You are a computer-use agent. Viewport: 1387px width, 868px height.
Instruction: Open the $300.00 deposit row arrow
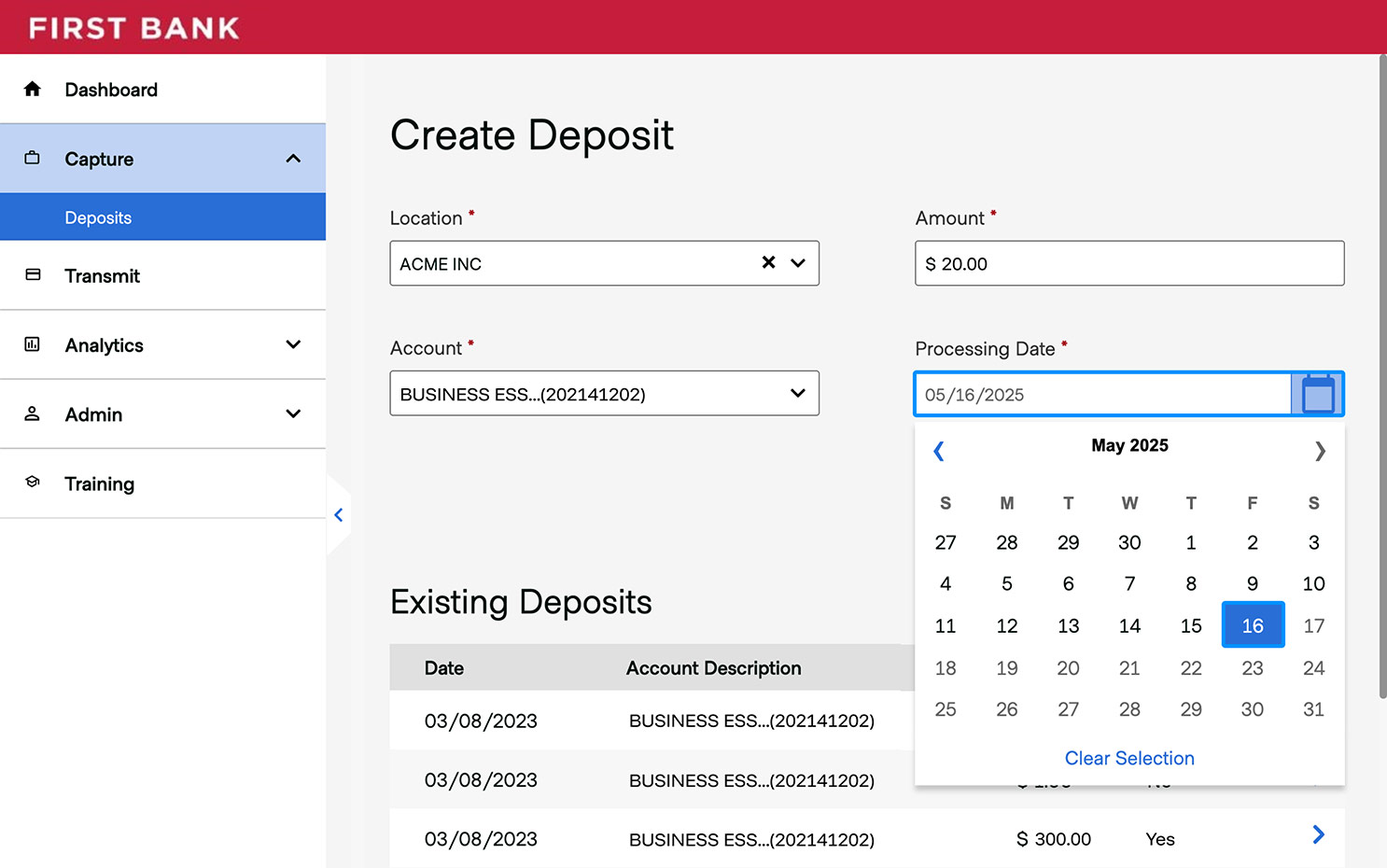tap(1318, 834)
